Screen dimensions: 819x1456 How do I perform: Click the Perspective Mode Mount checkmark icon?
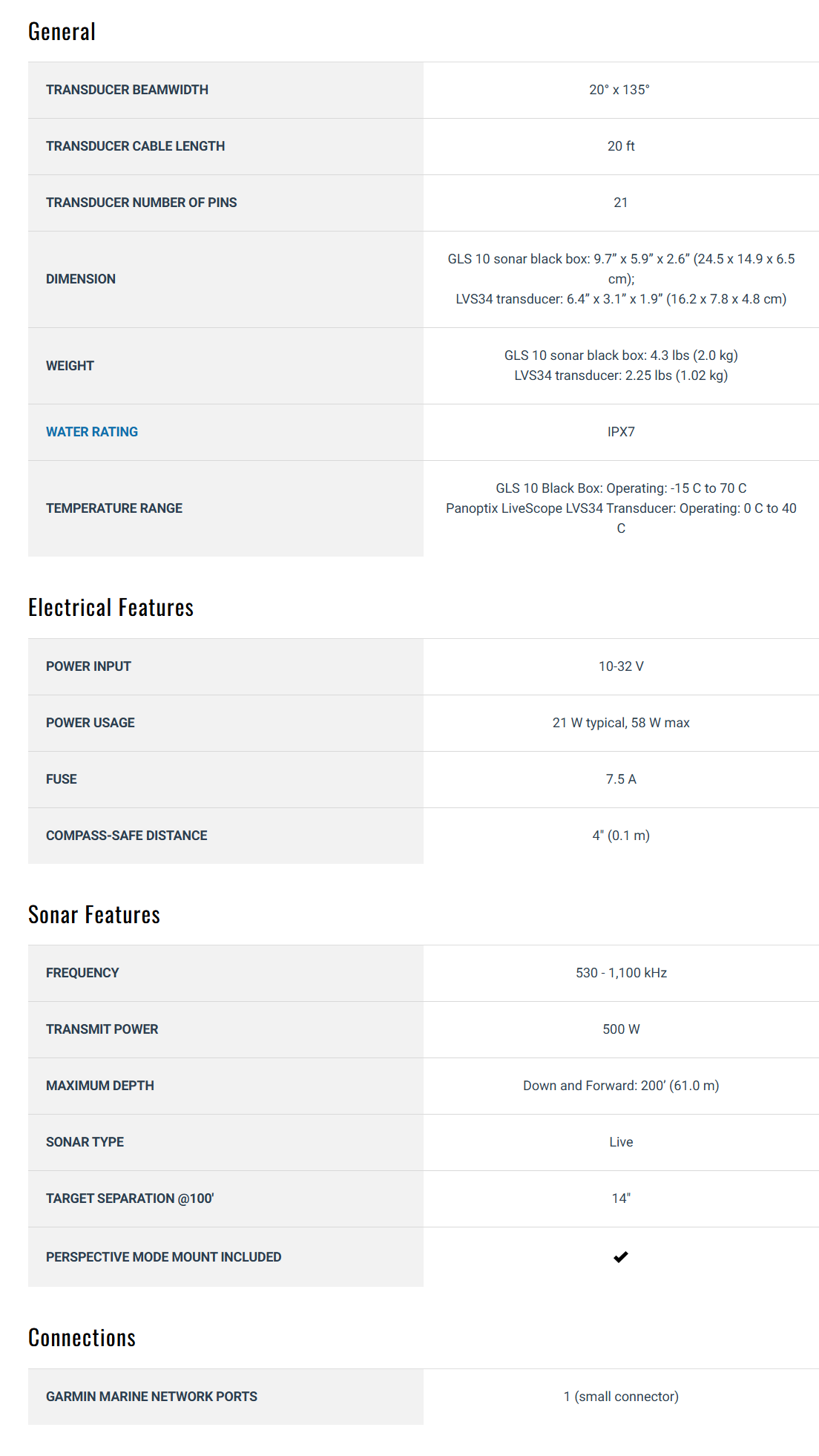621,1256
